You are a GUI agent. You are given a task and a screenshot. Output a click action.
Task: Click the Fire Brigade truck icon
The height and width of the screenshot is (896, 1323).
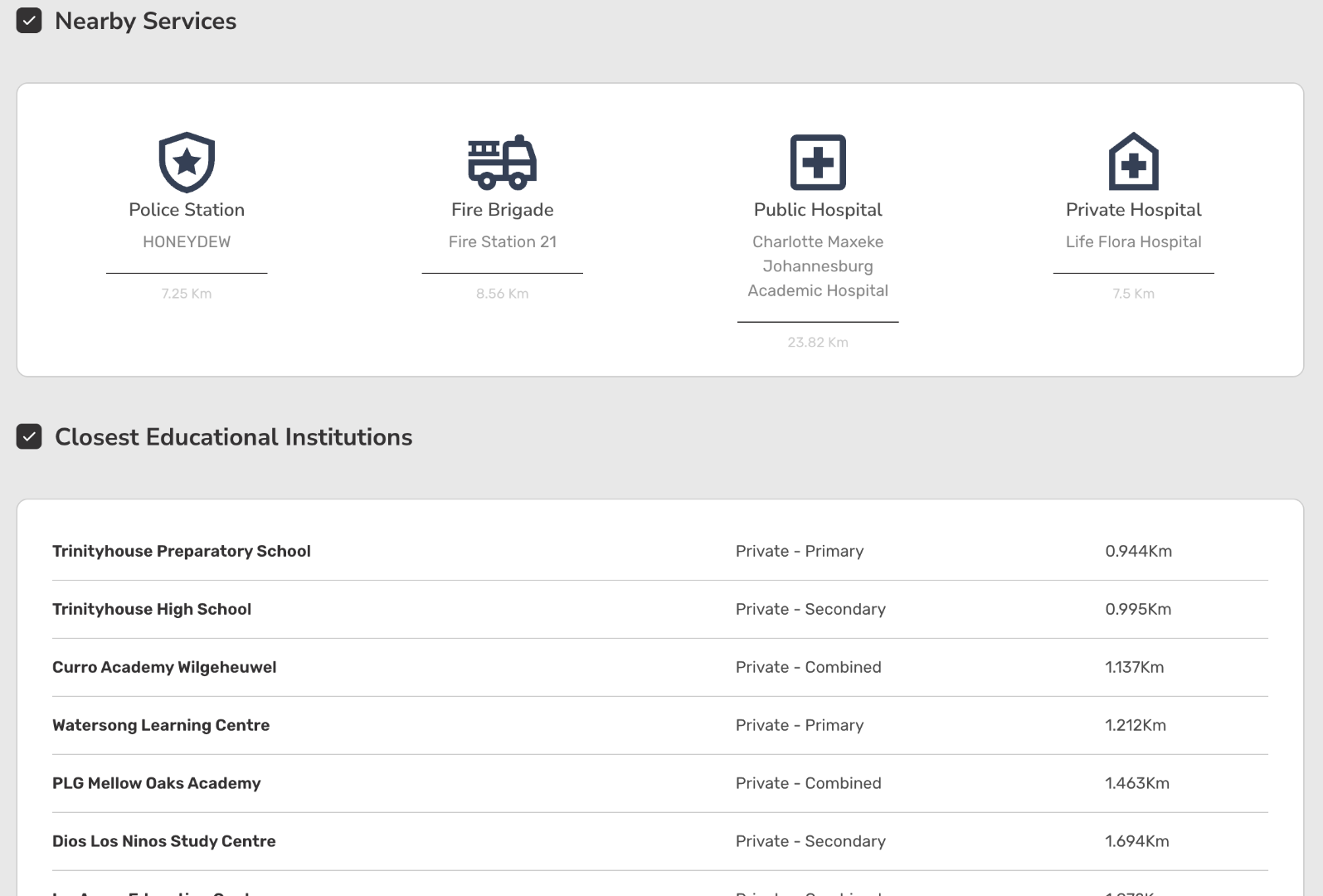[502, 162]
